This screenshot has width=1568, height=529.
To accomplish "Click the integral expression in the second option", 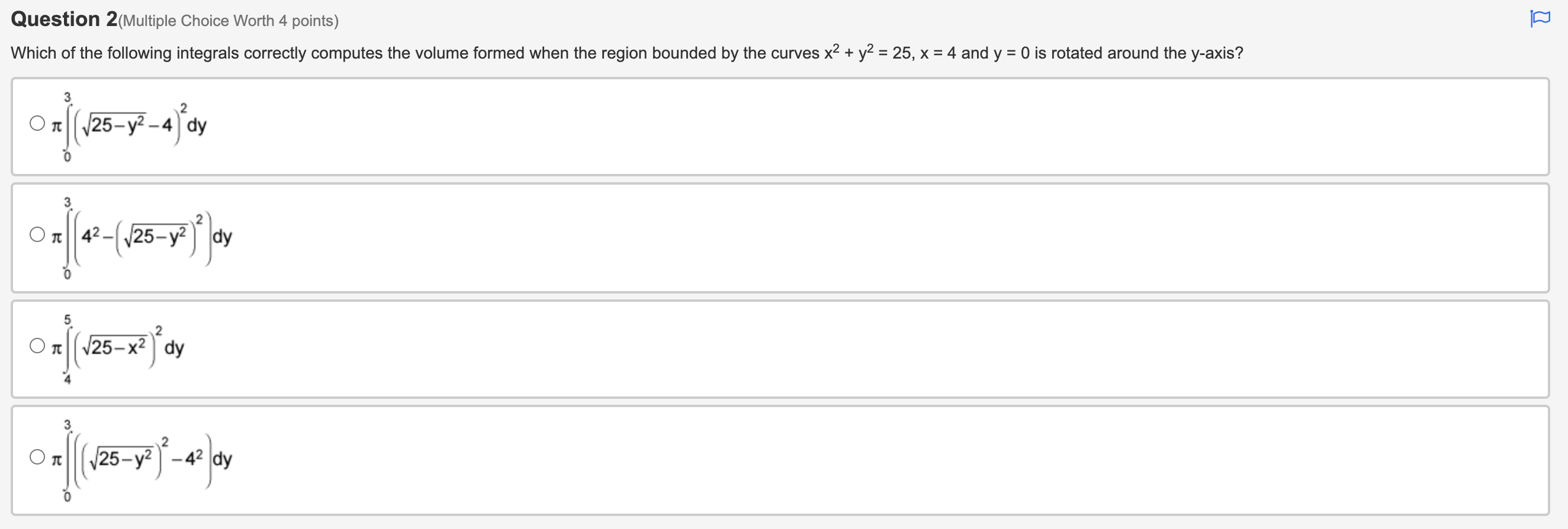I will (x=140, y=236).
